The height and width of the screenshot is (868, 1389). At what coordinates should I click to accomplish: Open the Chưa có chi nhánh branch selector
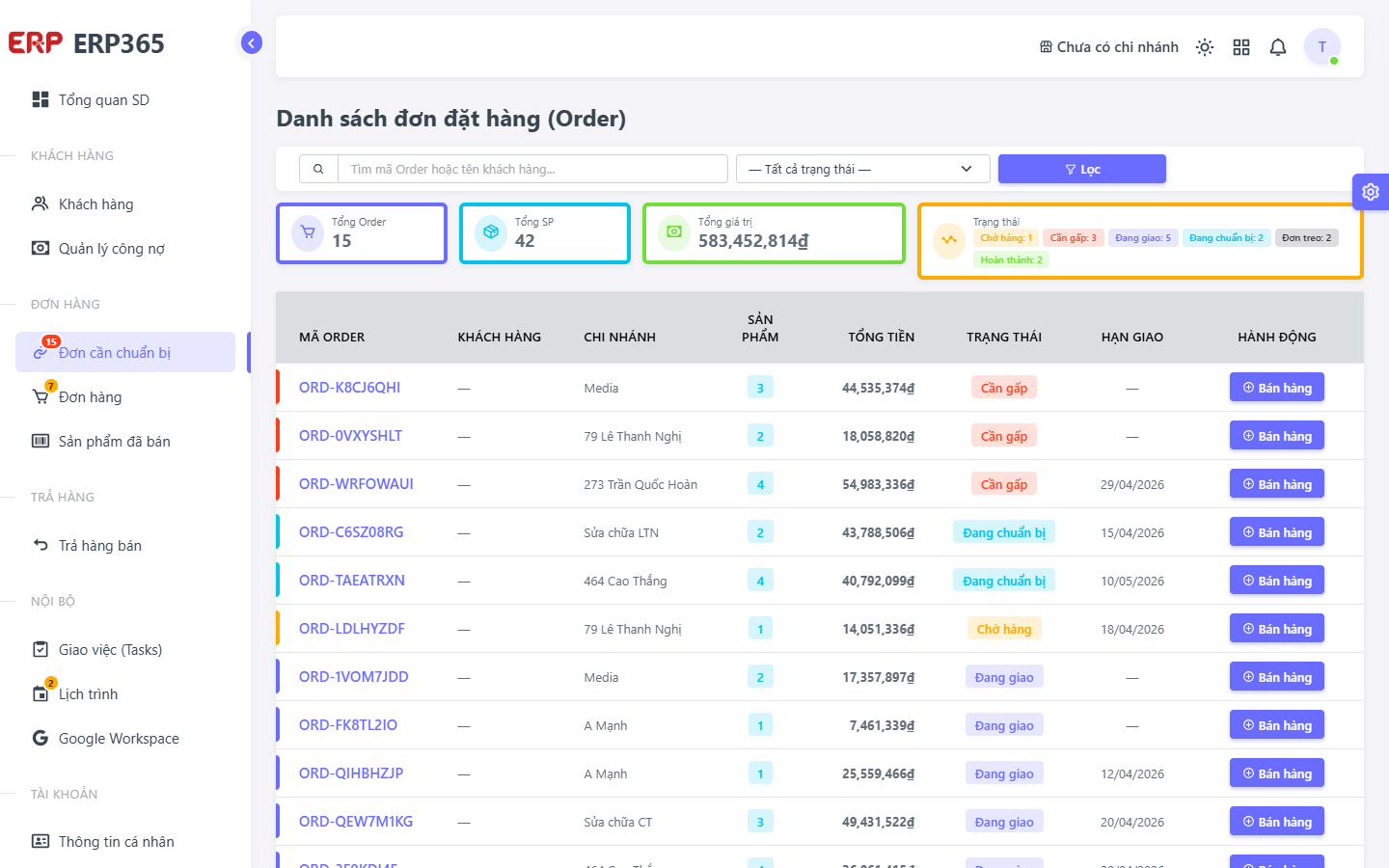click(x=1109, y=47)
